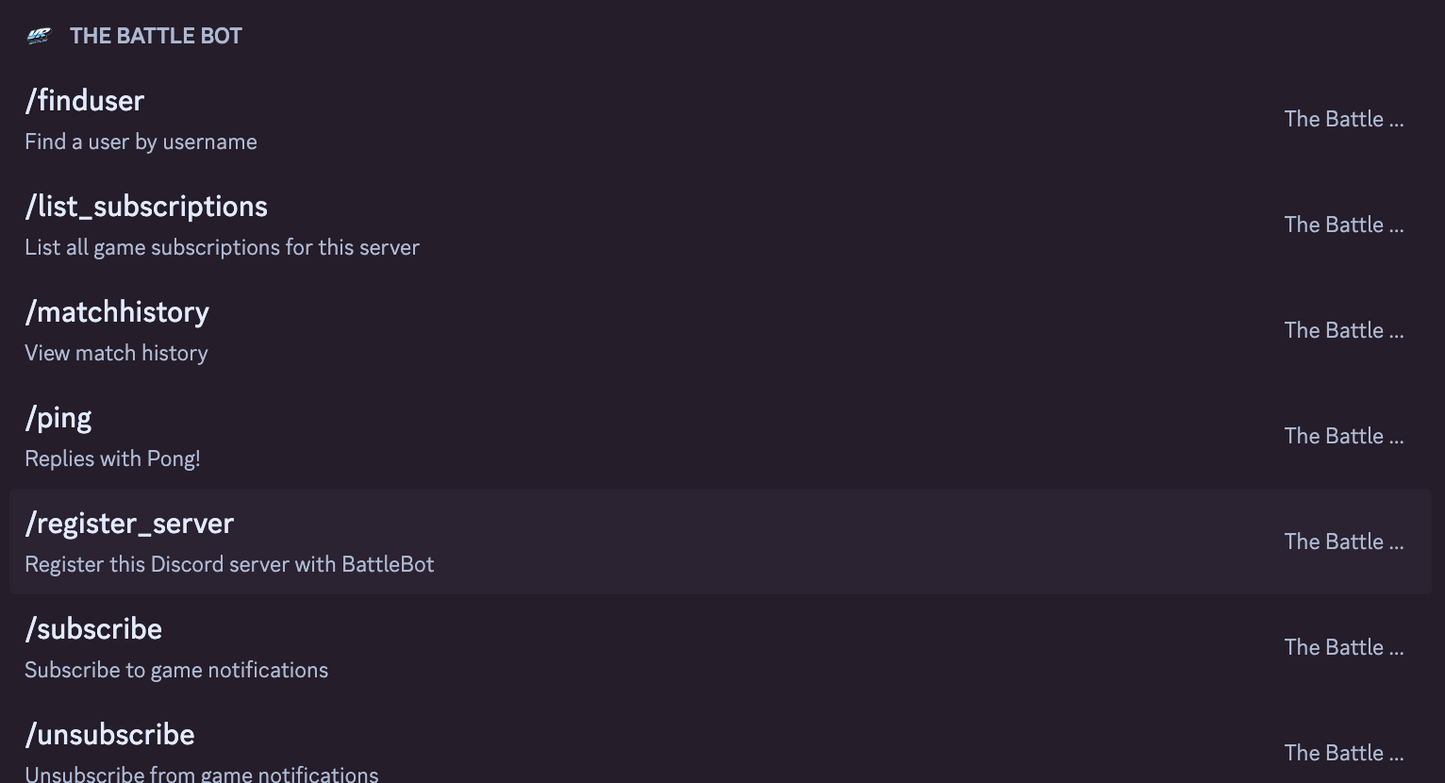Viewport: 1445px width, 783px height.
Task: Click The Battle label beside /subscribe
Action: (1344, 648)
